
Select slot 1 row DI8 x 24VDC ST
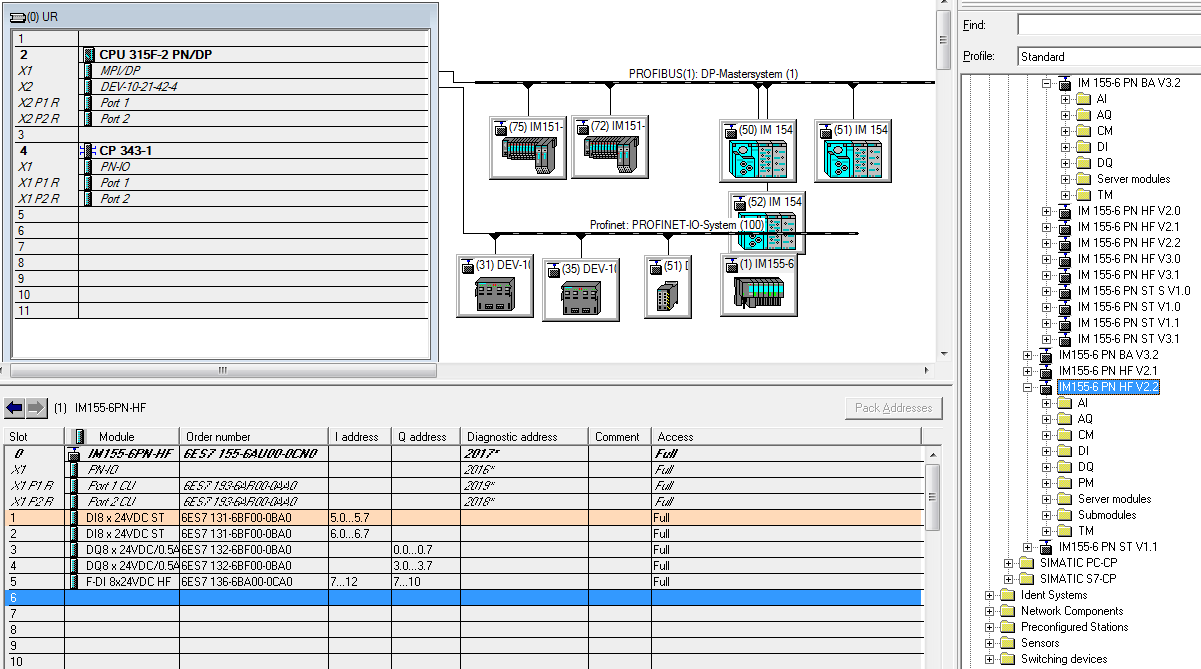point(463,517)
